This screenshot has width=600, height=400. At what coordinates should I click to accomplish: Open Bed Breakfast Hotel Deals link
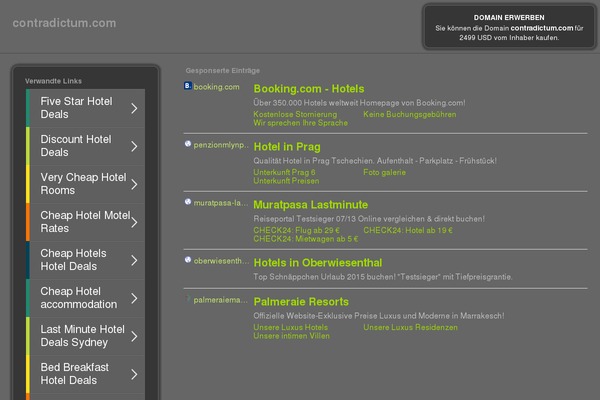(x=85, y=374)
